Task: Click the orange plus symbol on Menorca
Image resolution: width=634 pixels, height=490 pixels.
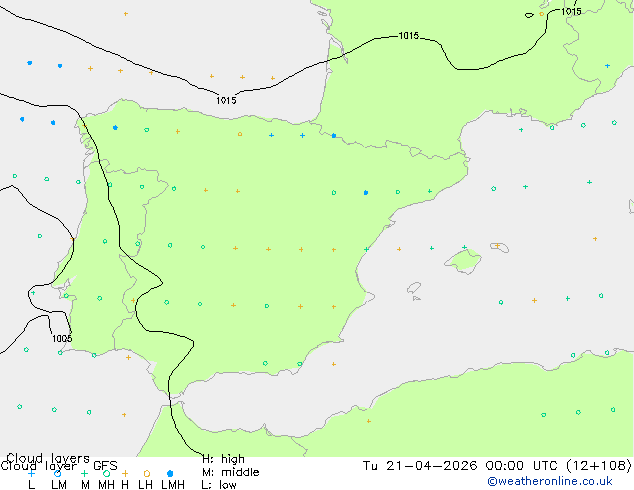Action: point(497,246)
